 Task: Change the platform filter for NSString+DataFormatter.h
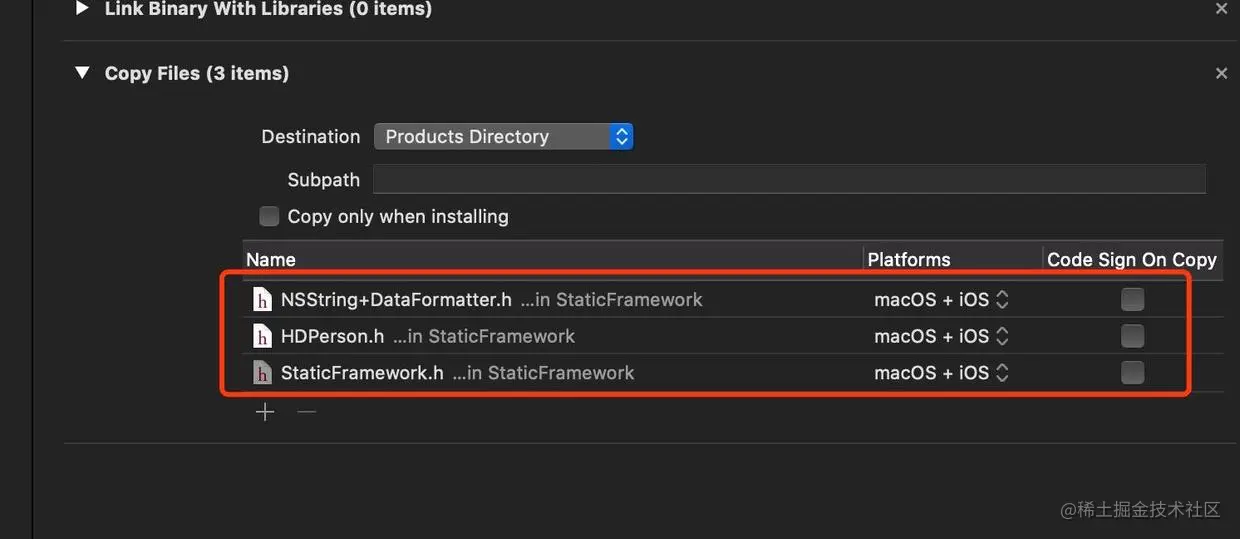click(x=941, y=299)
